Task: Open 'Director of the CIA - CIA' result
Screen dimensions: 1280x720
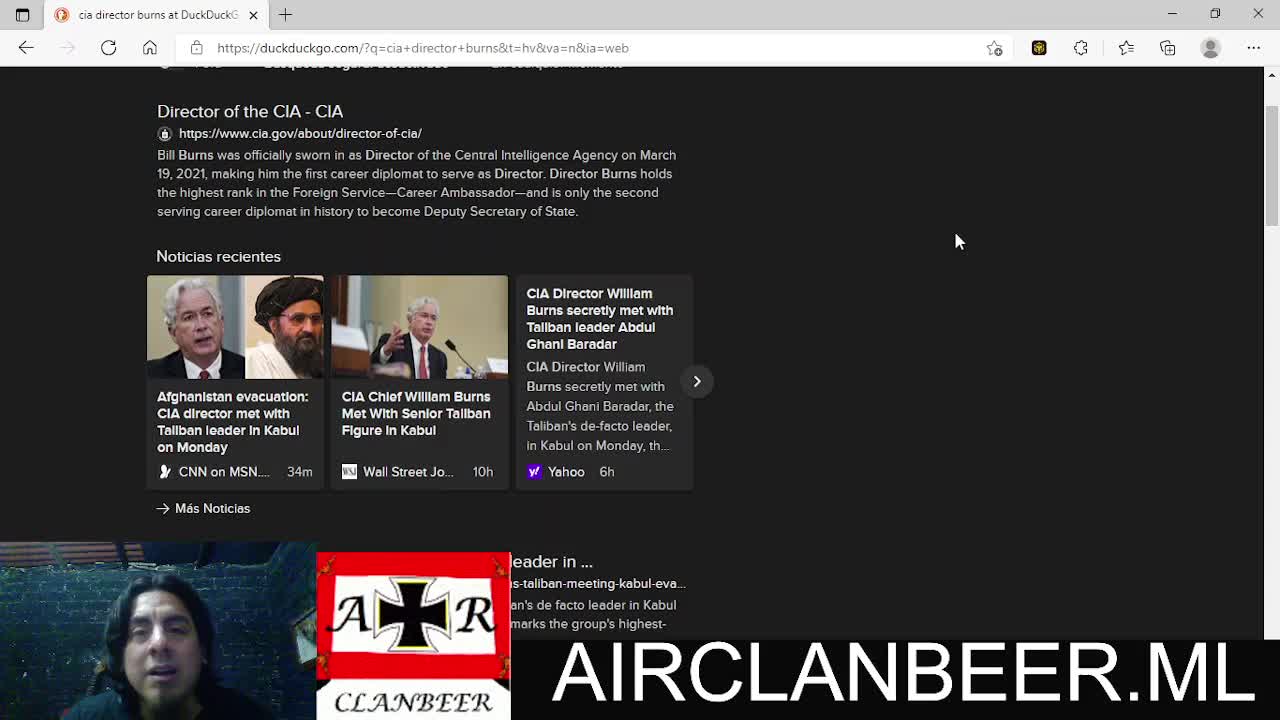Action: pyautogui.click(x=250, y=111)
